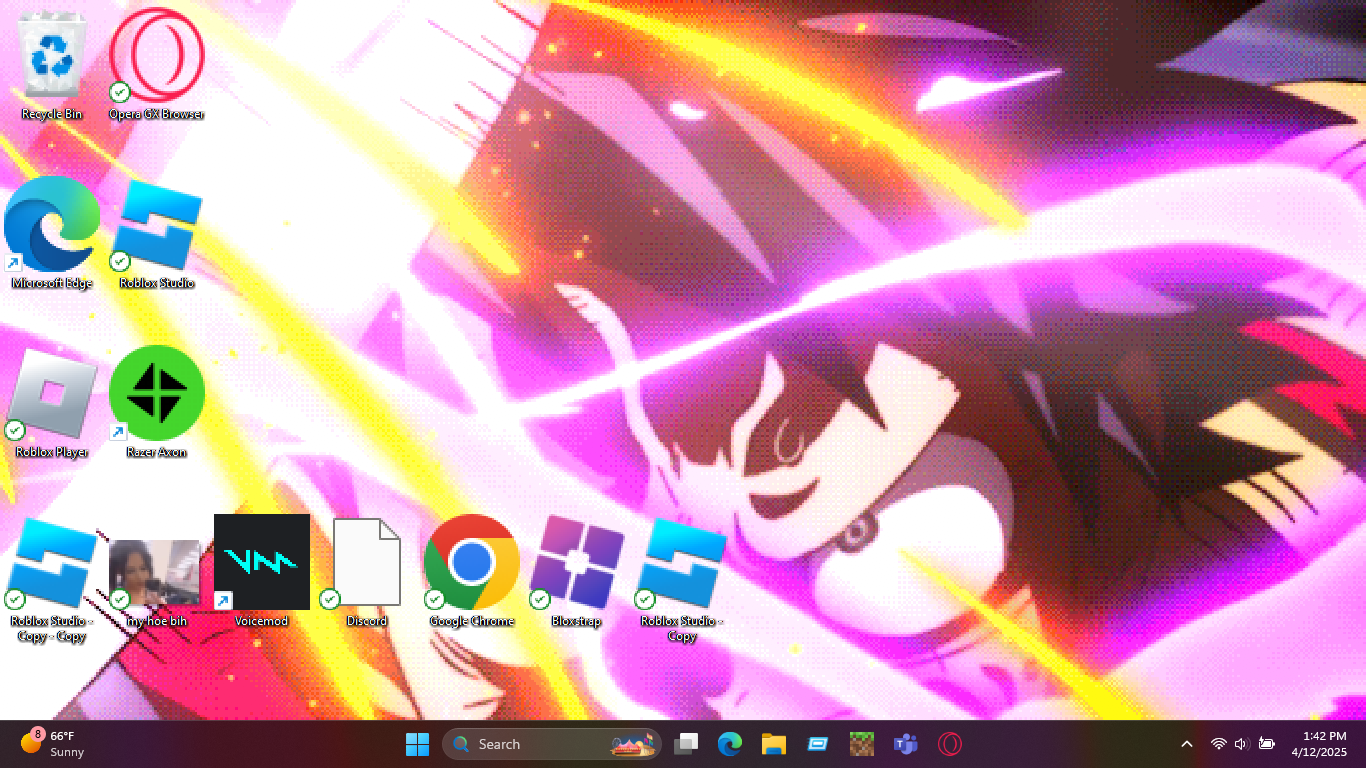Viewport: 1366px width, 768px height.
Task: Open the weather widget showing 66°F Sunny
Action: [x=53, y=744]
